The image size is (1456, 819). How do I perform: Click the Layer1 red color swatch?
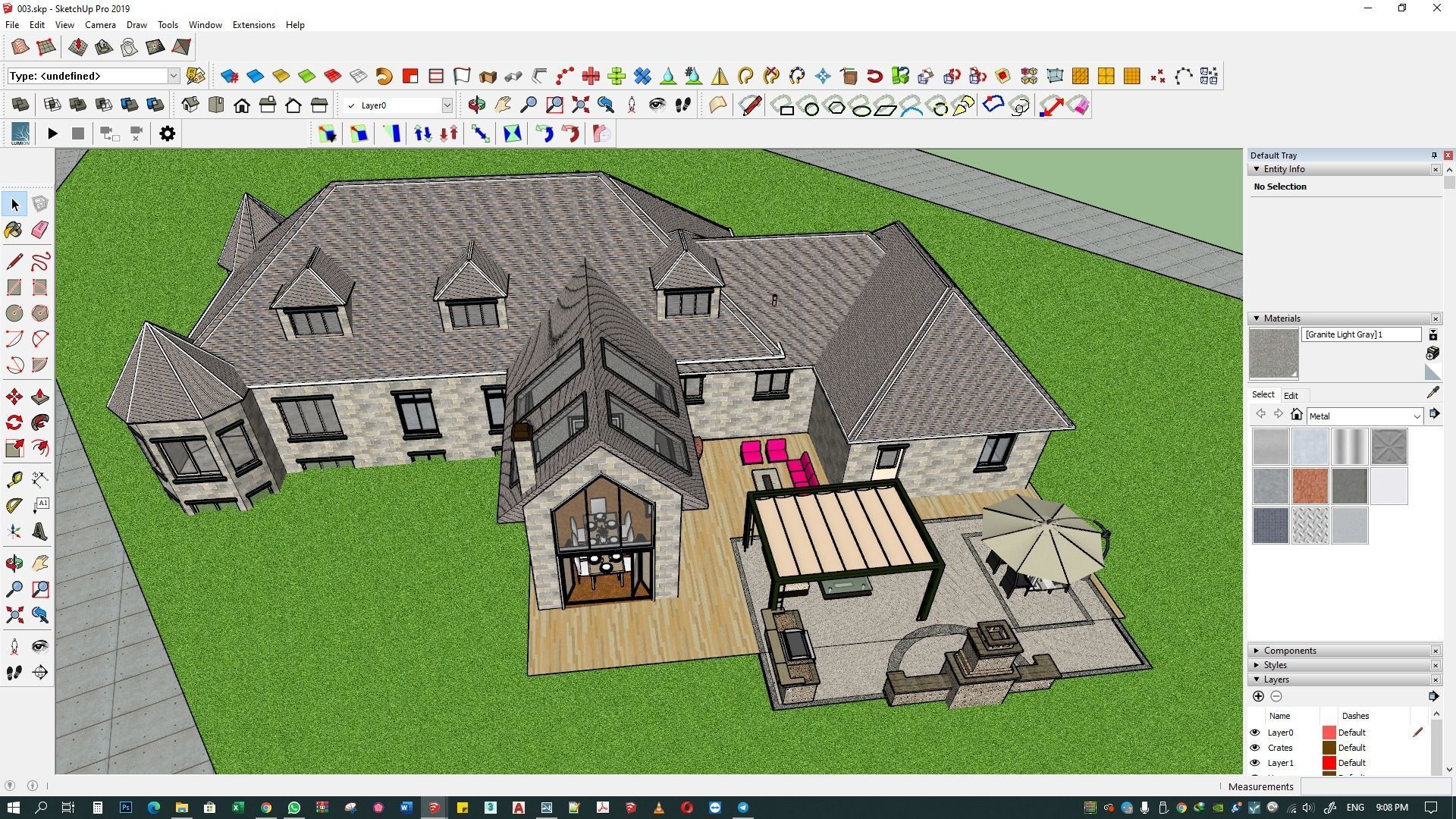coord(1329,763)
